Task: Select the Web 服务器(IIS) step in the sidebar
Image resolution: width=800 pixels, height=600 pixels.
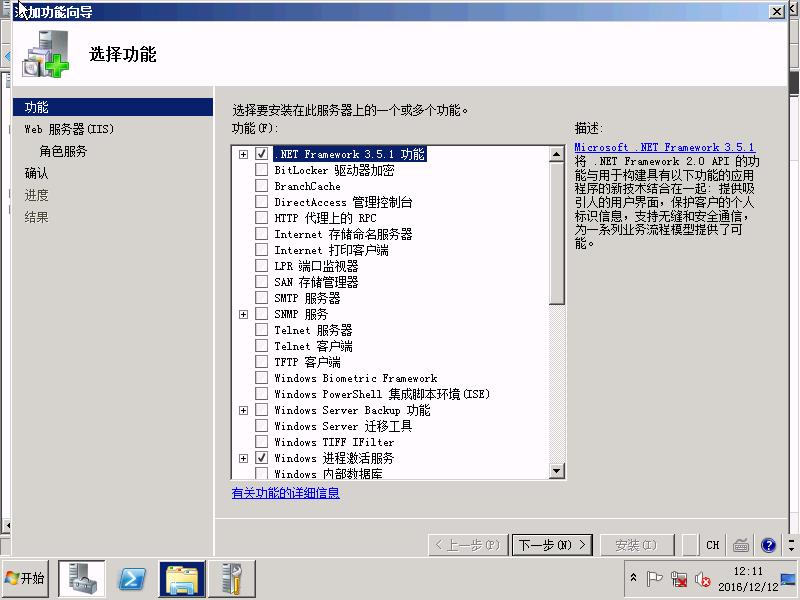Action: pyautogui.click(x=70, y=129)
